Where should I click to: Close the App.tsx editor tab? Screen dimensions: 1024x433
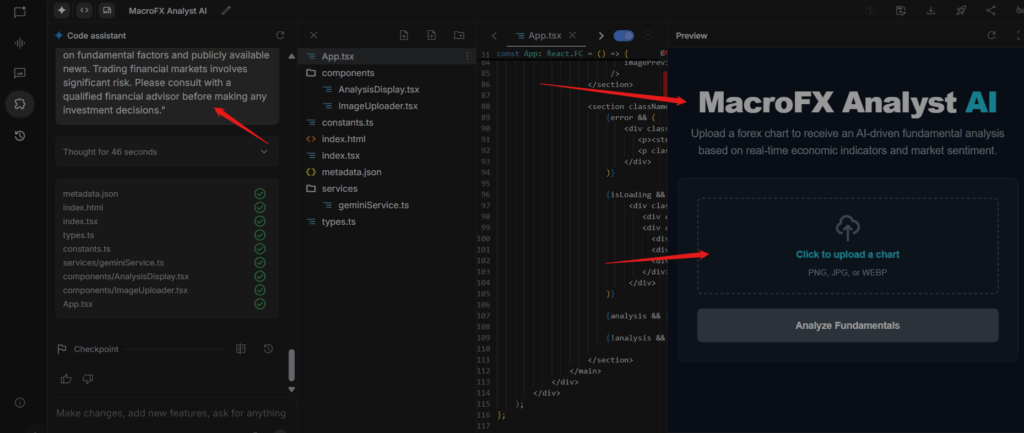pyautogui.click(x=573, y=35)
